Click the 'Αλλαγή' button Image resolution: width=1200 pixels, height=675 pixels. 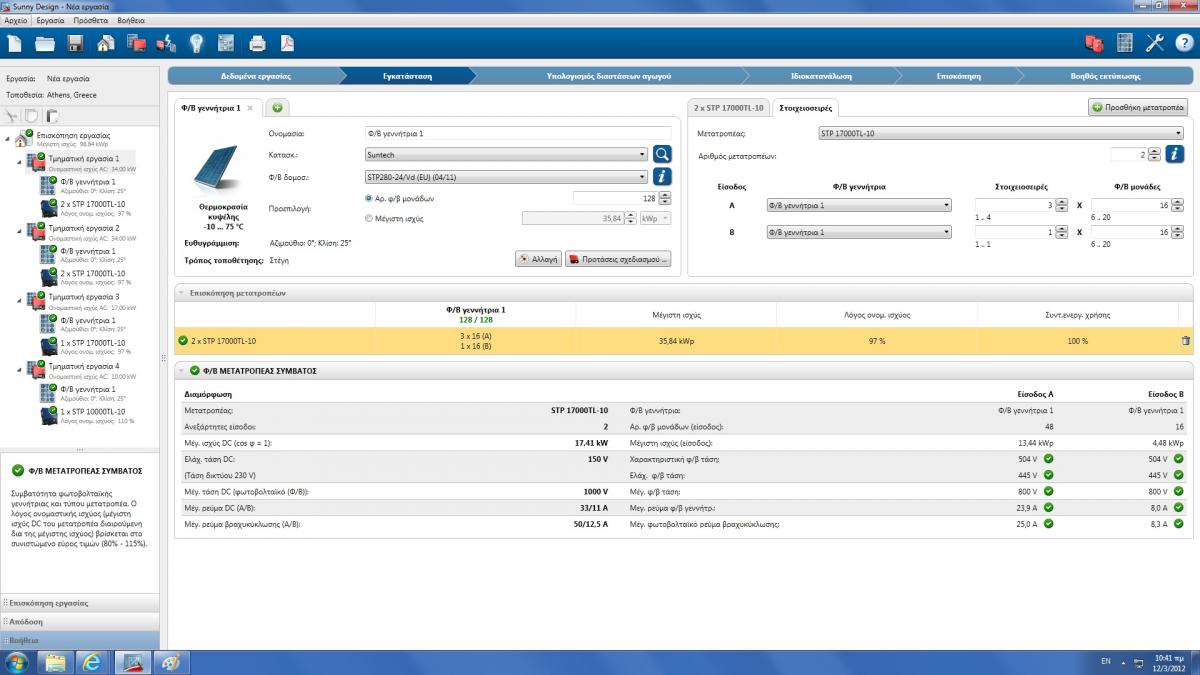pos(538,258)
